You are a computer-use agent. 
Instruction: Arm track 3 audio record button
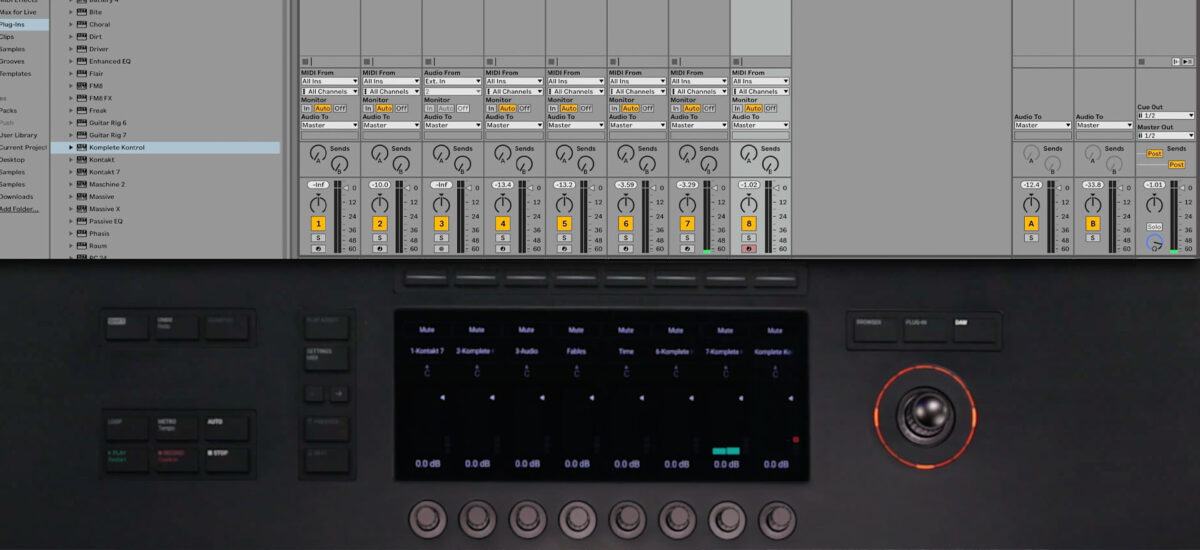(x=441, y=249)
